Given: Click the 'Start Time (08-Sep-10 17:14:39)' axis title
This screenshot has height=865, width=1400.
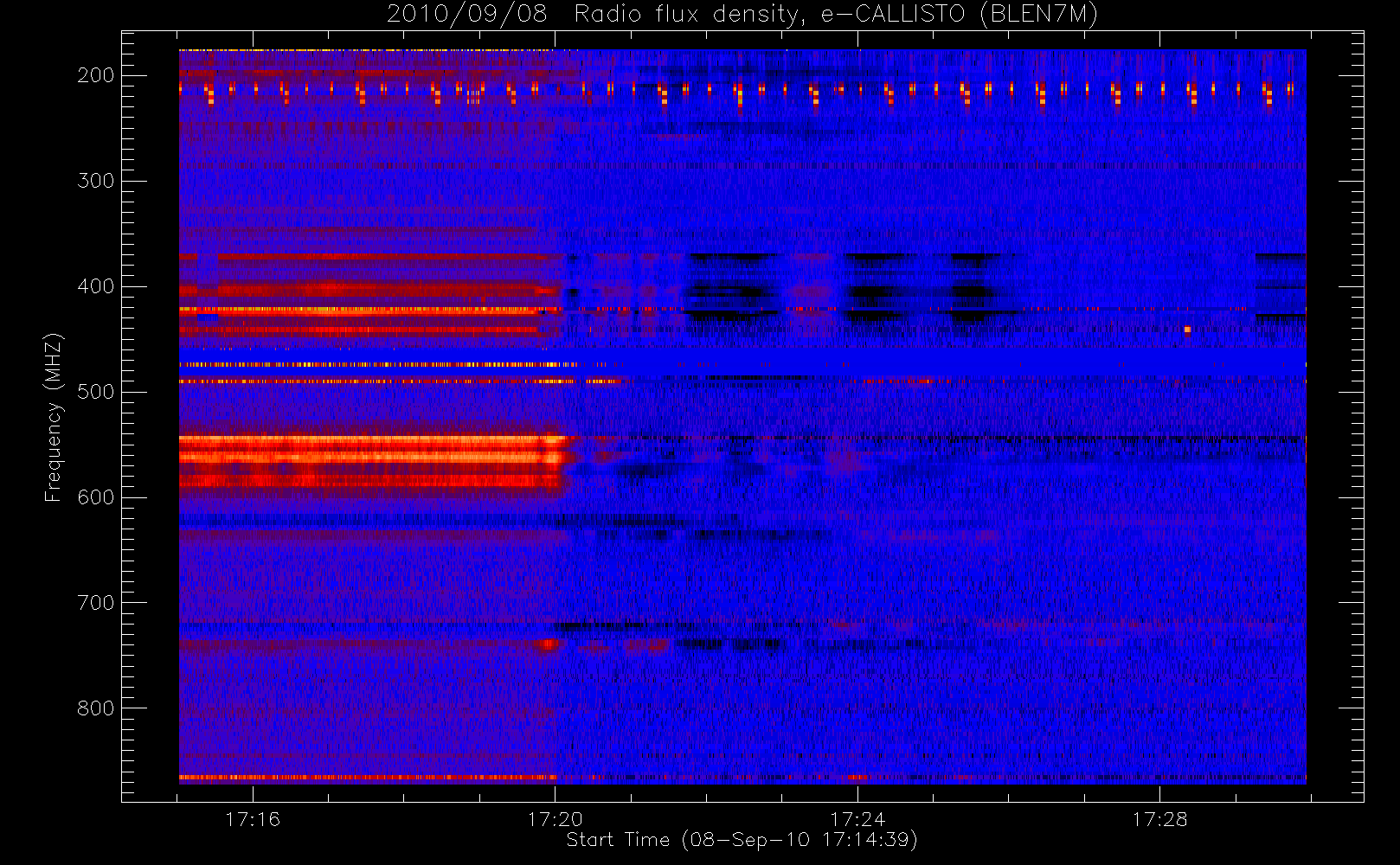Looking at the screenshot, I should pyautogui.click(x=742, y=840).
